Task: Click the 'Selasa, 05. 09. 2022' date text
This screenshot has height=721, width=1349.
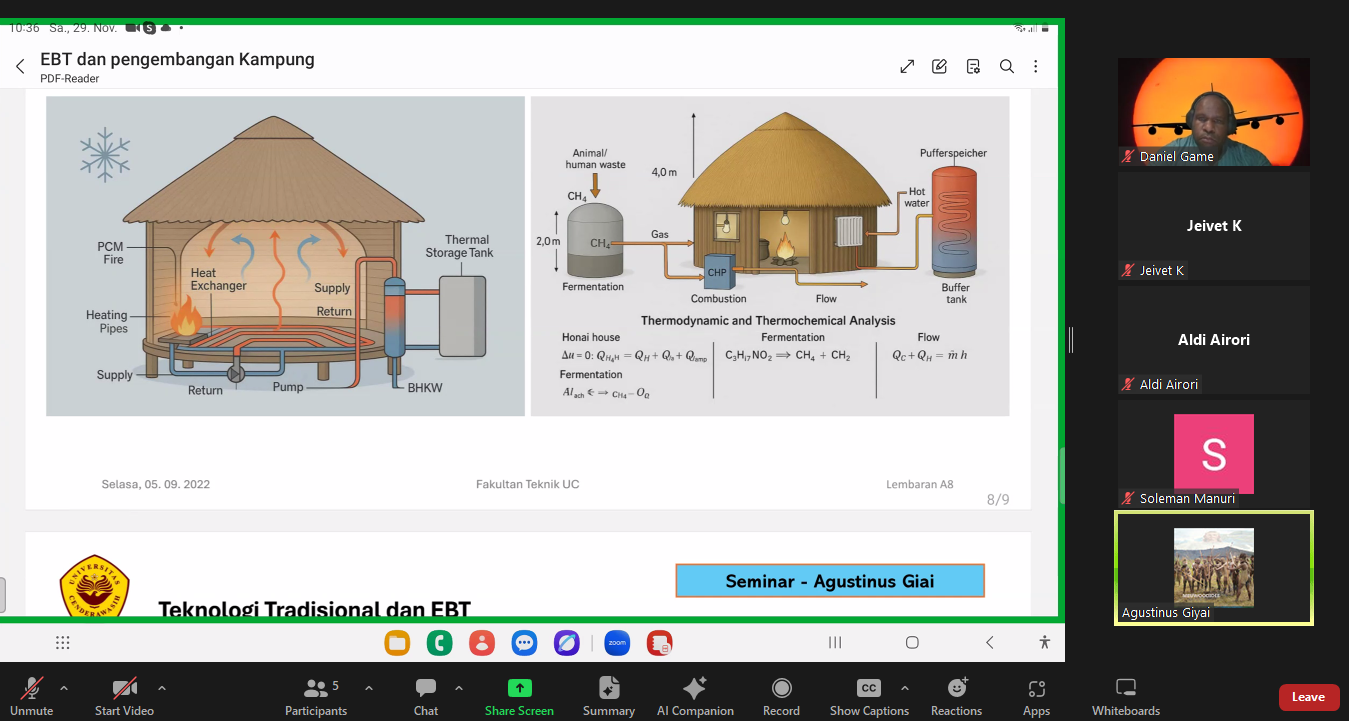Action: [156, 484]
